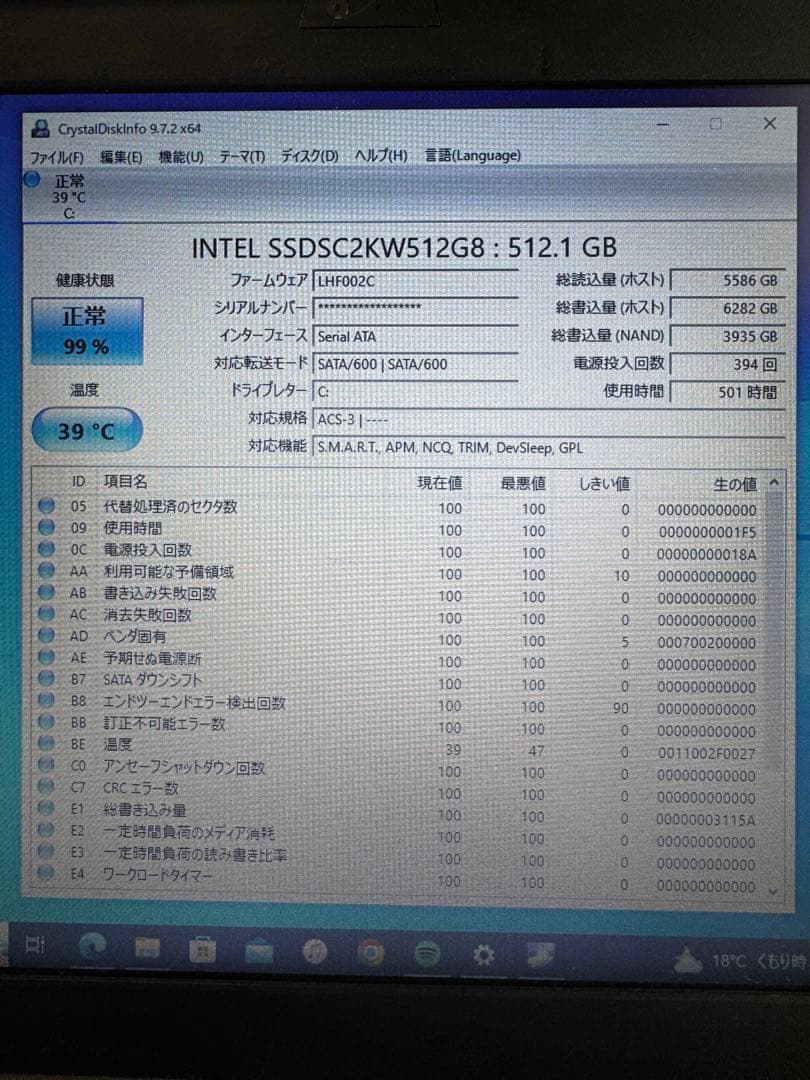Open the 機能(U) menu
810x1080 pixels.
tap(181, 157)
